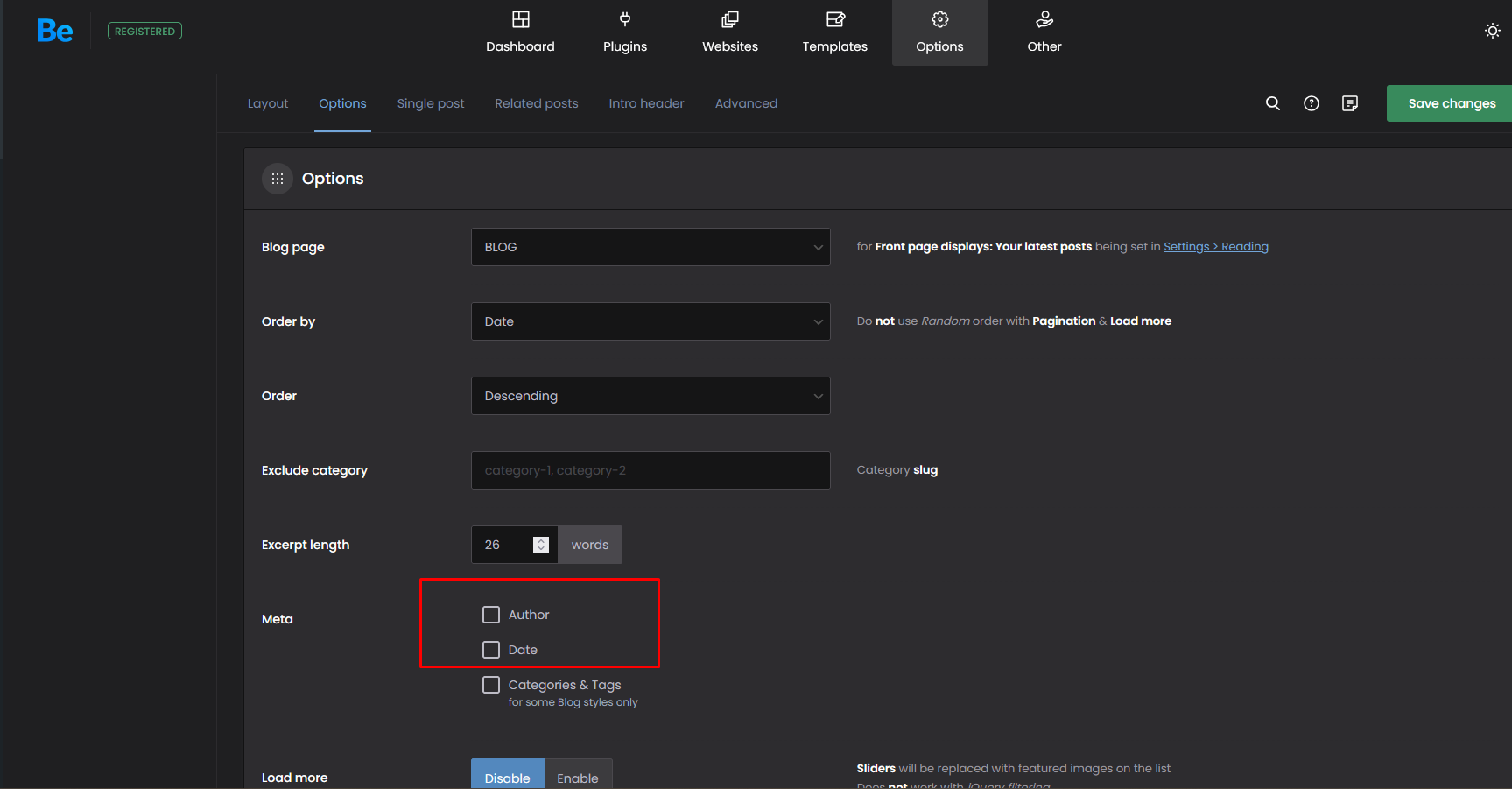Click the Options panel grid icon

pyautogui.click(x=278, y=179)
